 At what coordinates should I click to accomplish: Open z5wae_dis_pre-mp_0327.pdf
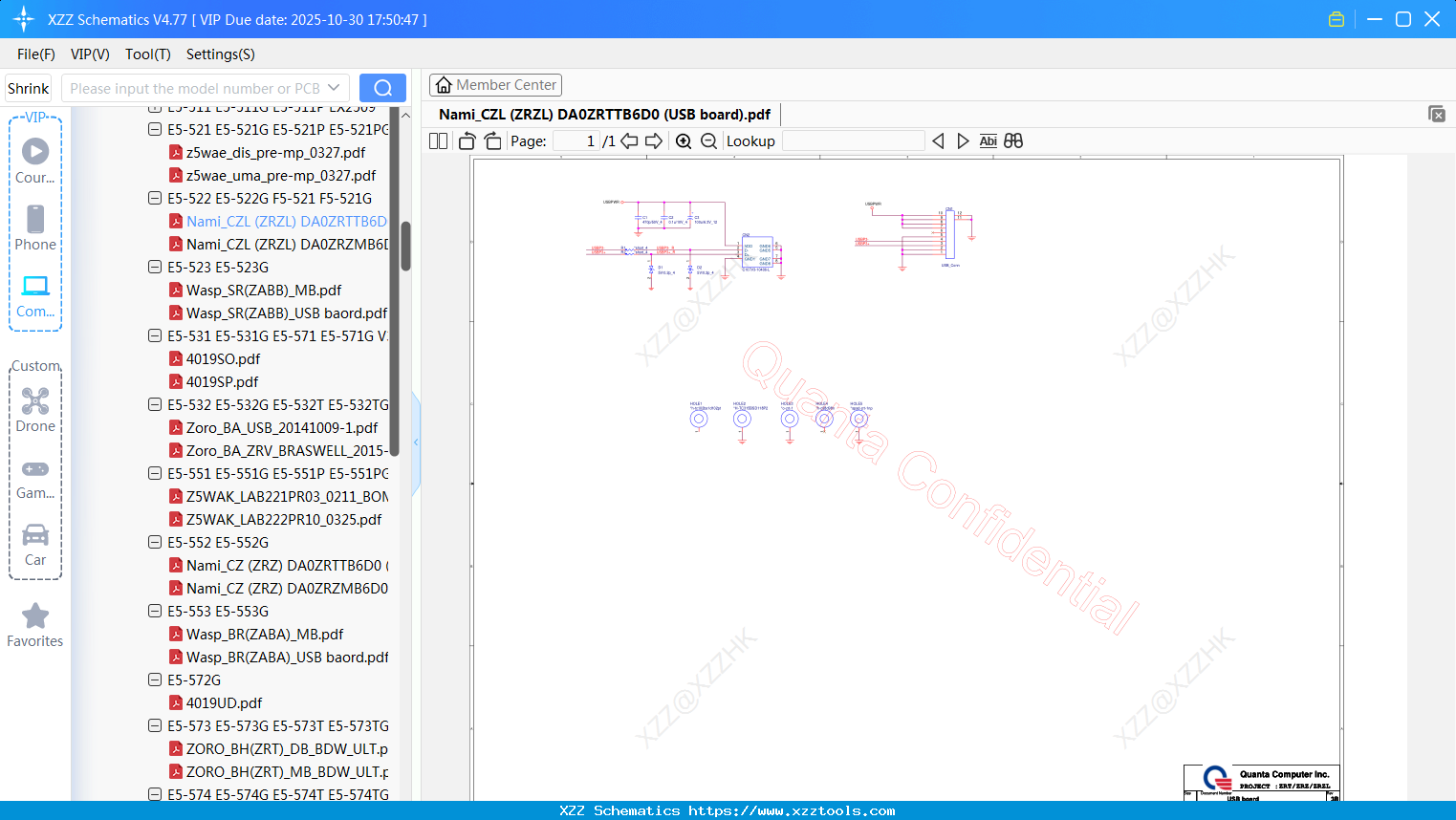275,152
